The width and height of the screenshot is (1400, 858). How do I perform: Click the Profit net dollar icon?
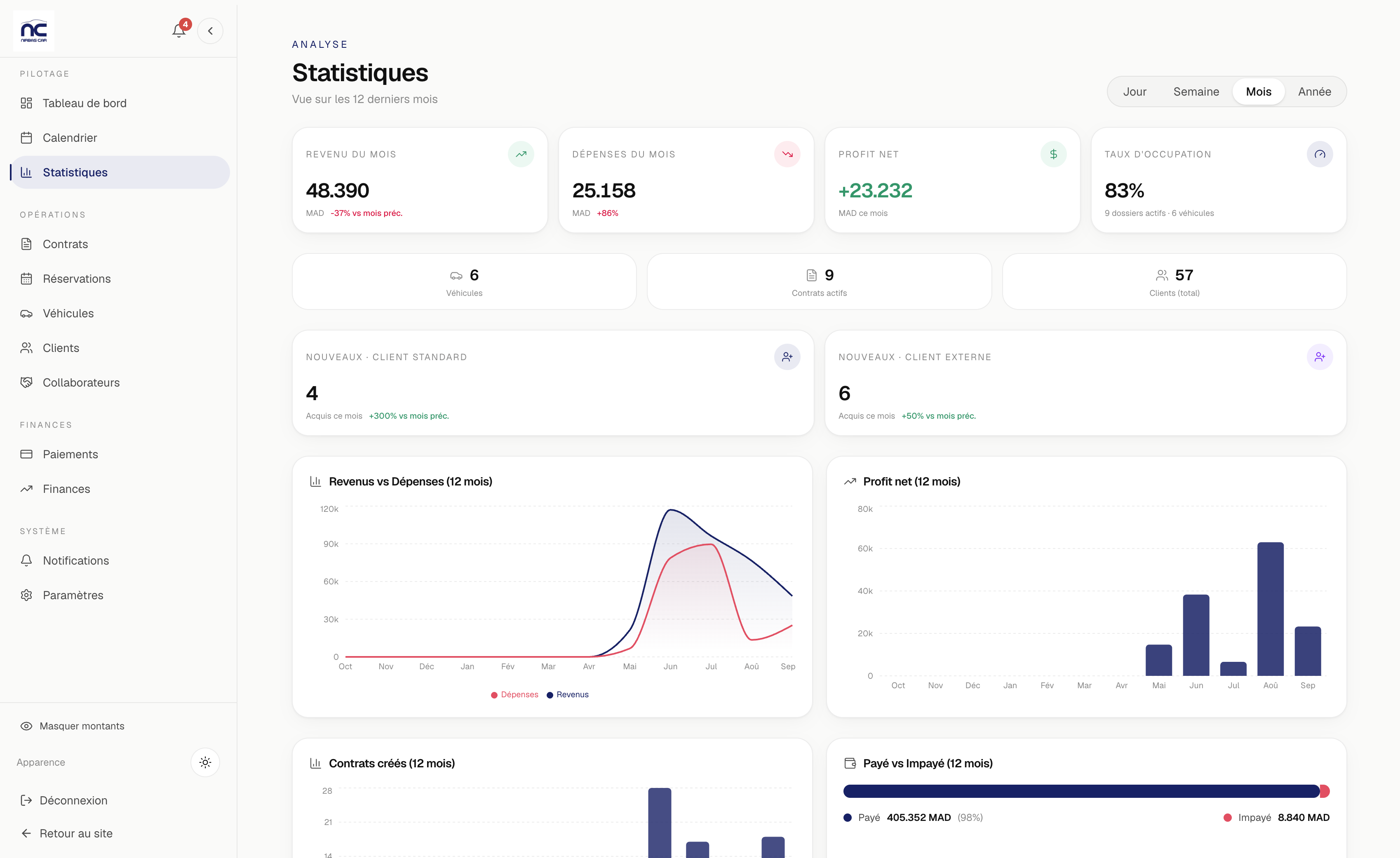(1053, 155)
